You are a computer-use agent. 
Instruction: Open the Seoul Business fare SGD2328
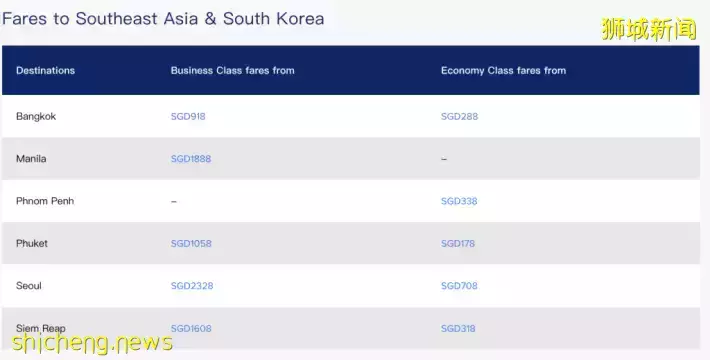click(192, 286)
